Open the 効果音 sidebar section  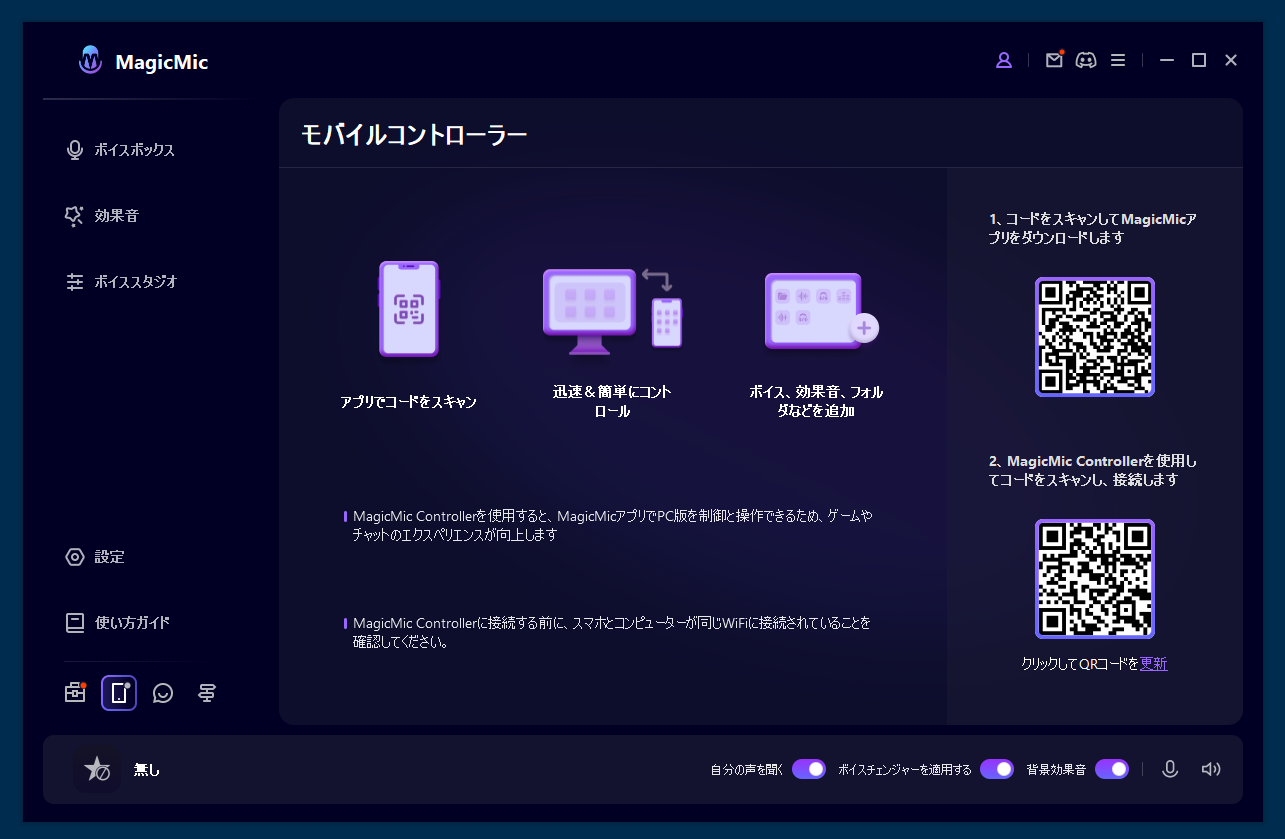click(117, 215)
